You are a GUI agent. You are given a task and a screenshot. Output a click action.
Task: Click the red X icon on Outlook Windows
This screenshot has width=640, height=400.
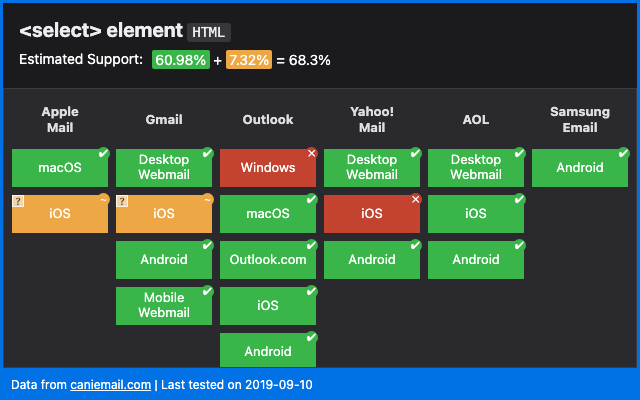point(312,153)
